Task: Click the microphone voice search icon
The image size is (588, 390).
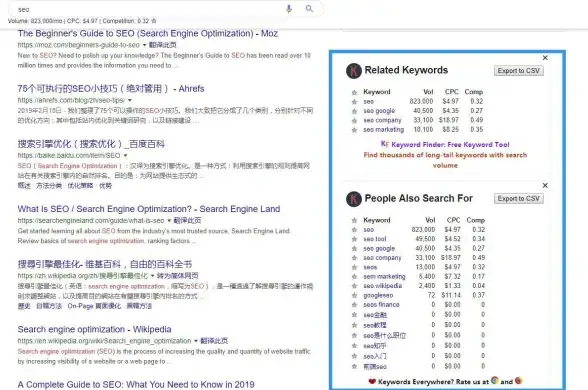Action: click(289, 9)
